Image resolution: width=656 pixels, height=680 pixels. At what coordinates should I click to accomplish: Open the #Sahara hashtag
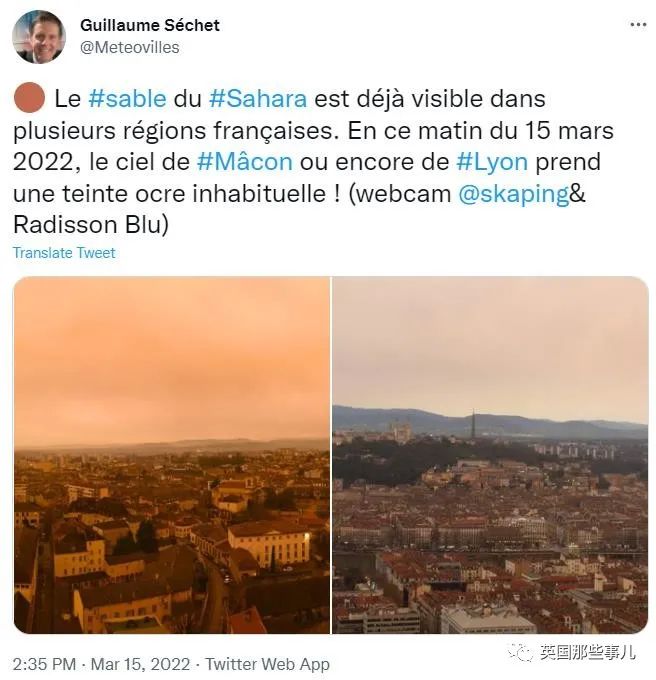click(x=258, y=98)
